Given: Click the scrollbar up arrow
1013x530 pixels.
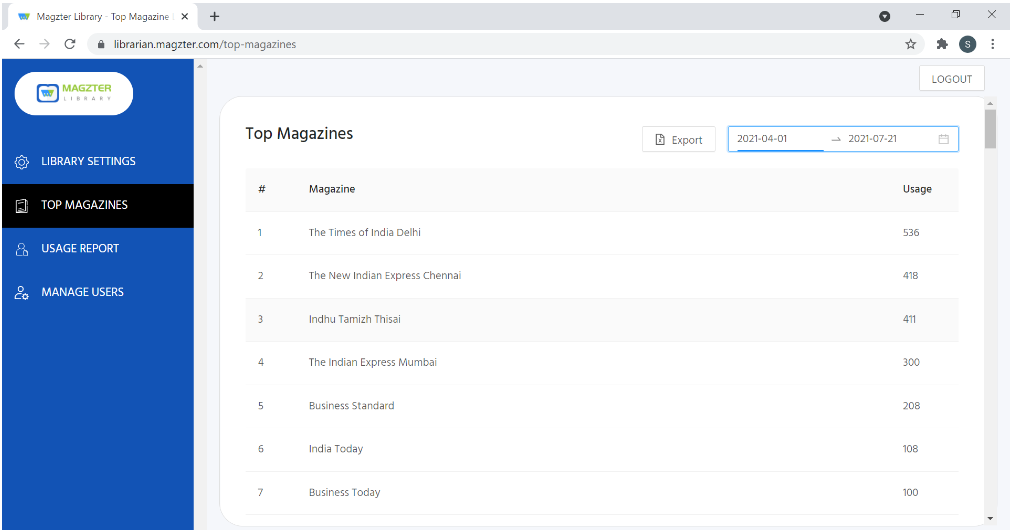Looking at the screenshot, I should click(x=990, y=103).
